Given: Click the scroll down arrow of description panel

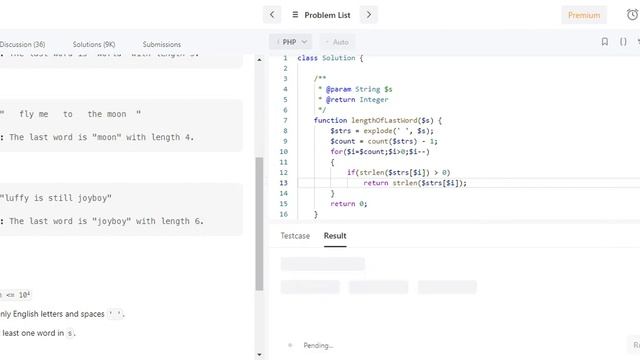Looking at the screenshot, I should [259, 355].
